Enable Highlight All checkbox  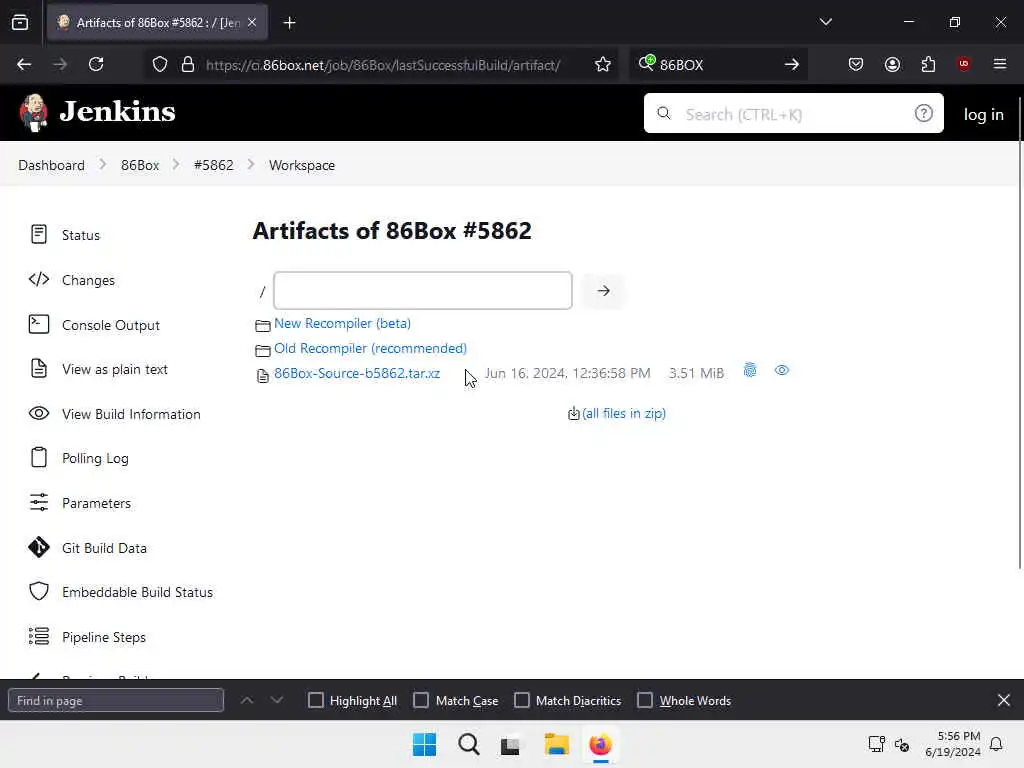coord(315,700)
